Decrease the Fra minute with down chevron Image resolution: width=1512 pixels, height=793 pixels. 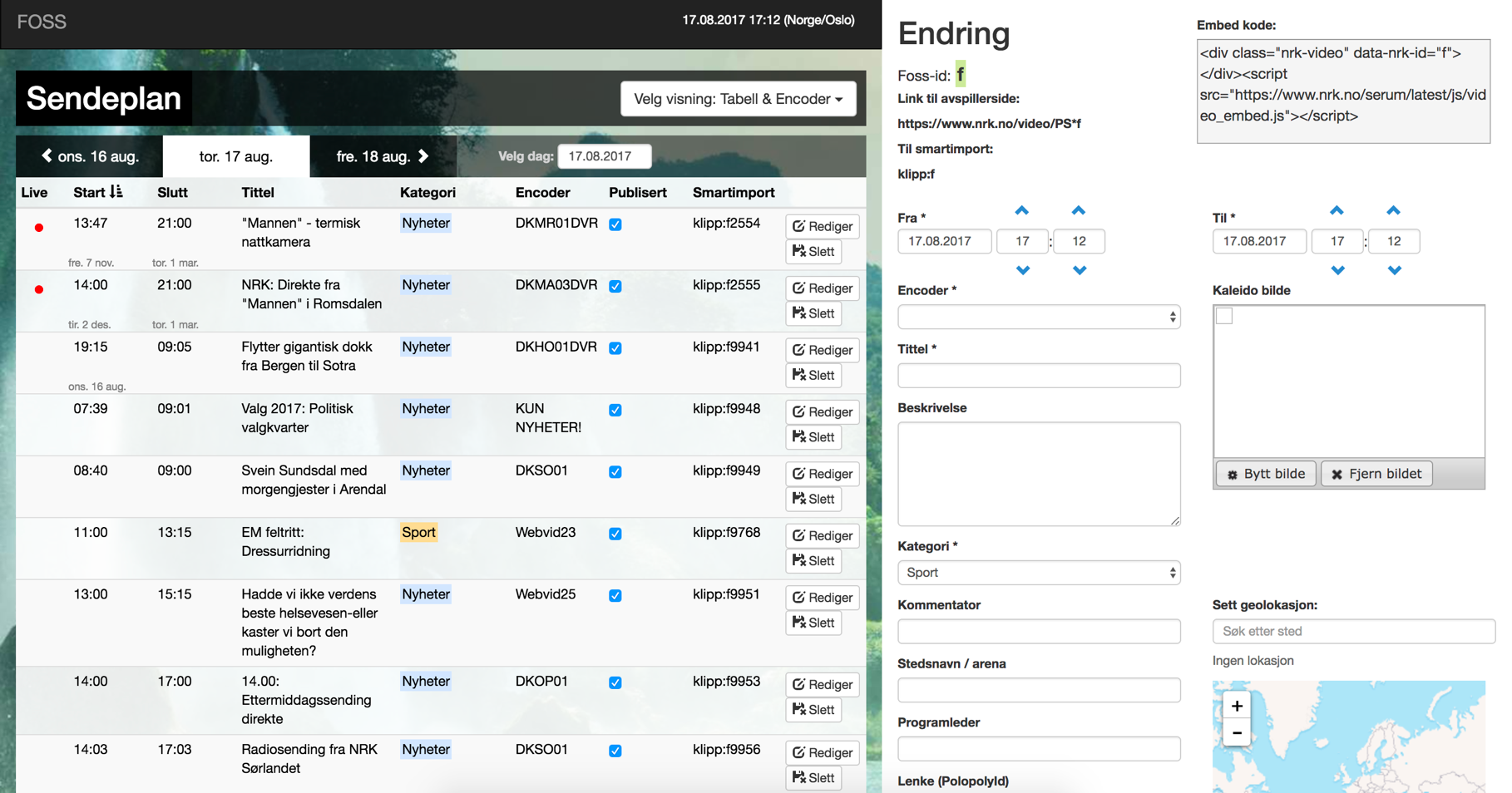(1079, 270)
